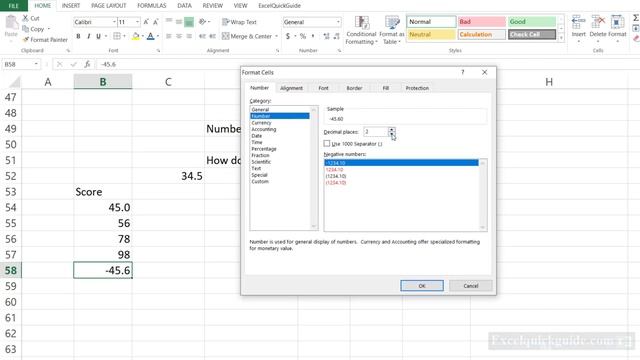The image size is (640, 360).
Task: Open Format as Table menu
Action: coord(391,30)
